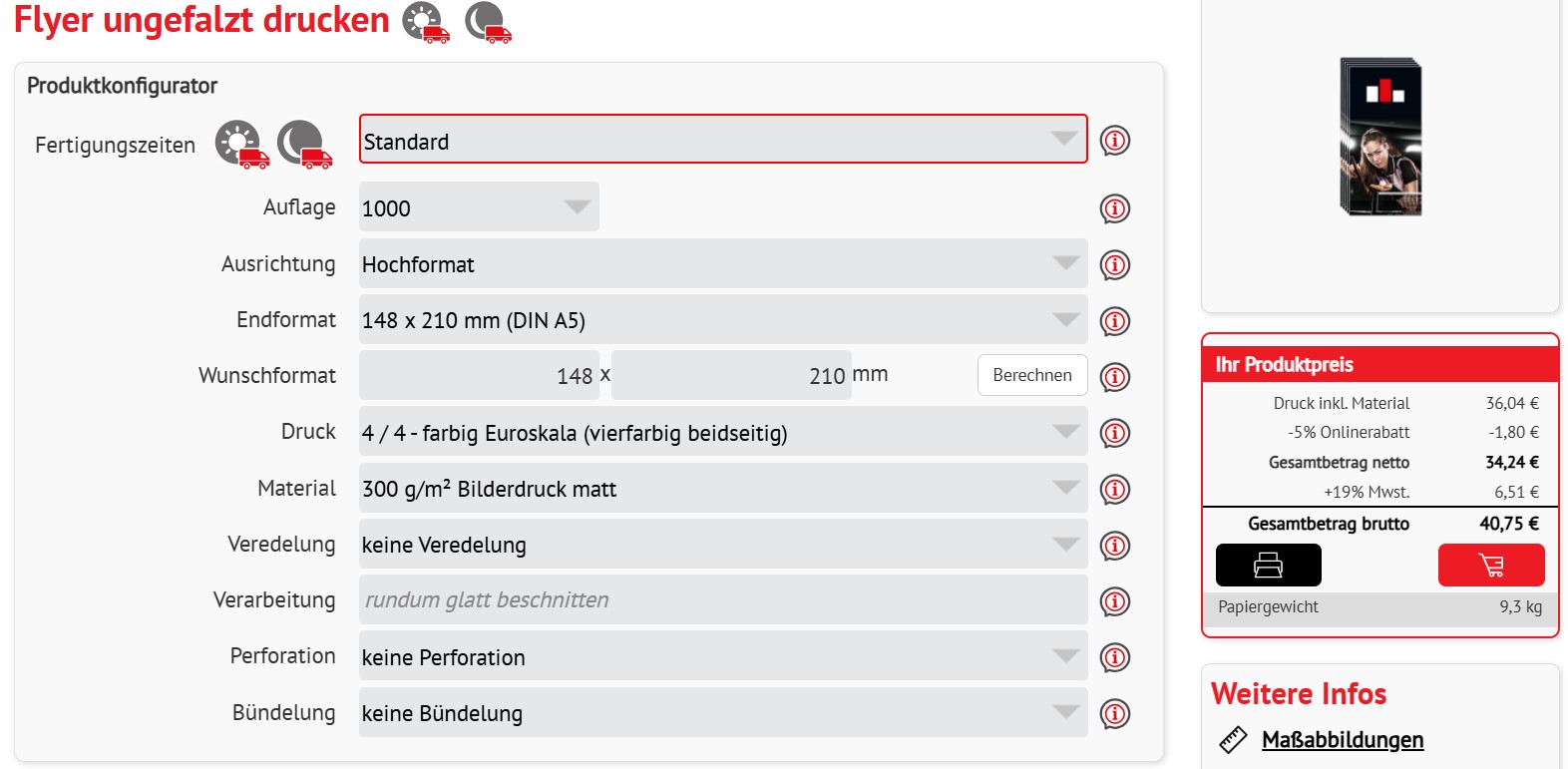Expand the Ausrichtung Hochformat dropdown

[722, 264]
